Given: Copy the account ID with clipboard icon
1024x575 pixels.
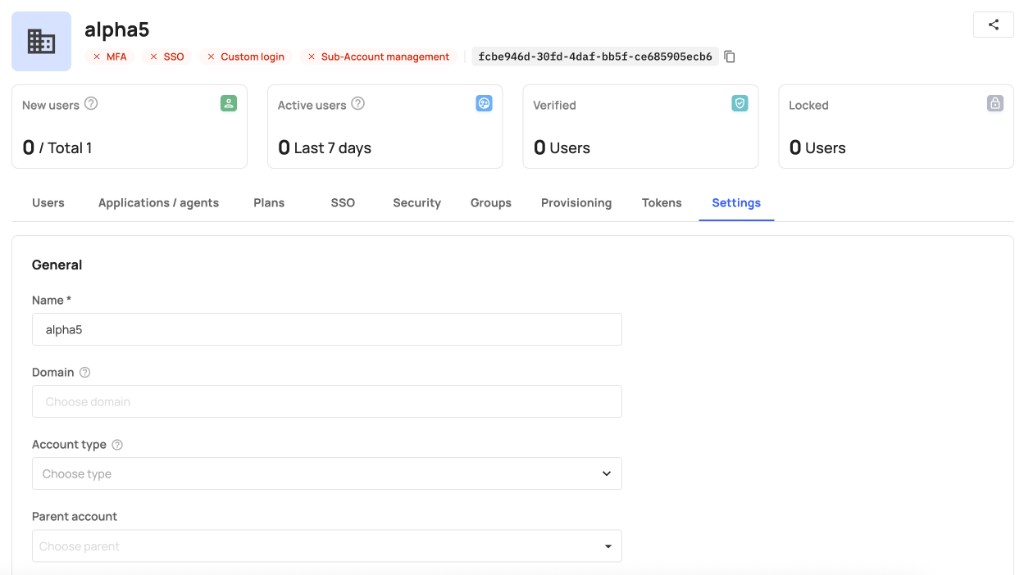Looking at the screenshot, I should [729, 57].
